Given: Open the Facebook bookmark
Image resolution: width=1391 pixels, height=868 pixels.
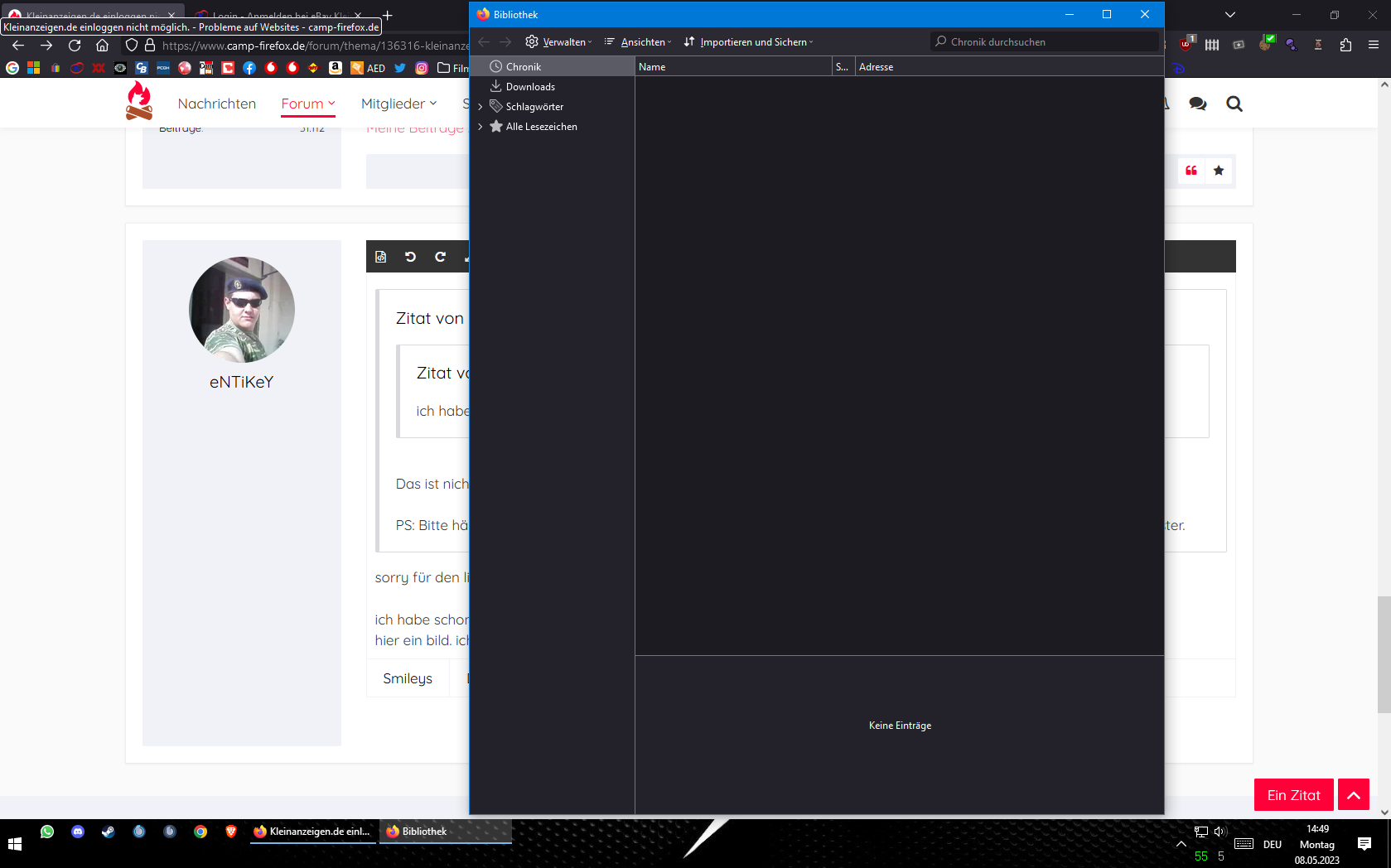Looking at the screenshot, I should coord(249,68).
